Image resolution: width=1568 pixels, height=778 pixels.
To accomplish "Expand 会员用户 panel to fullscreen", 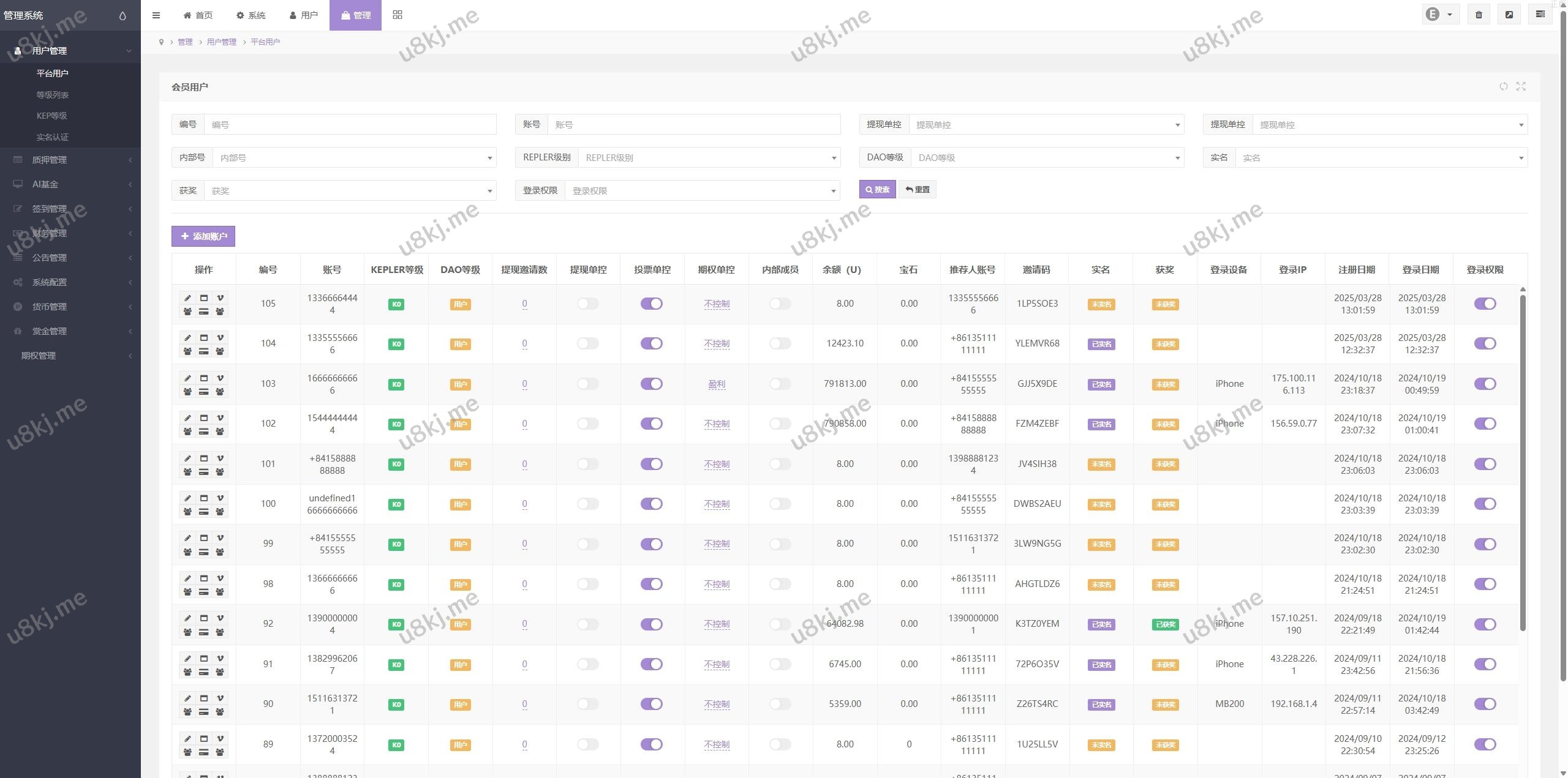I will (1521, 86).
